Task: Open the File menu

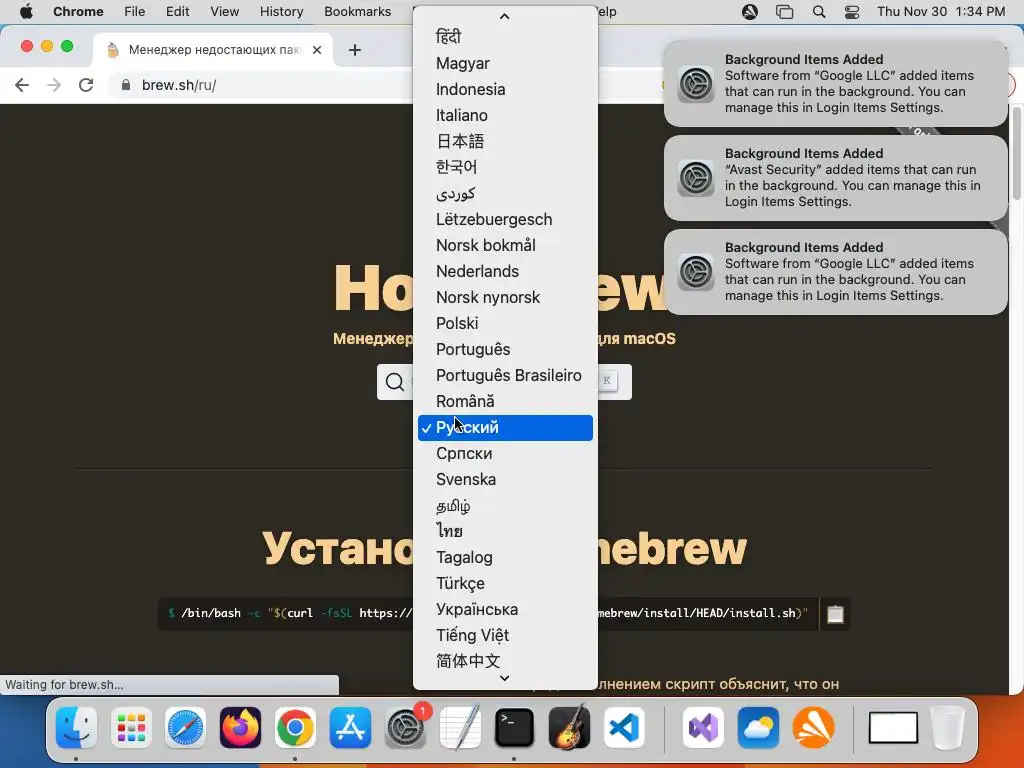Action: tap(135, 11)
